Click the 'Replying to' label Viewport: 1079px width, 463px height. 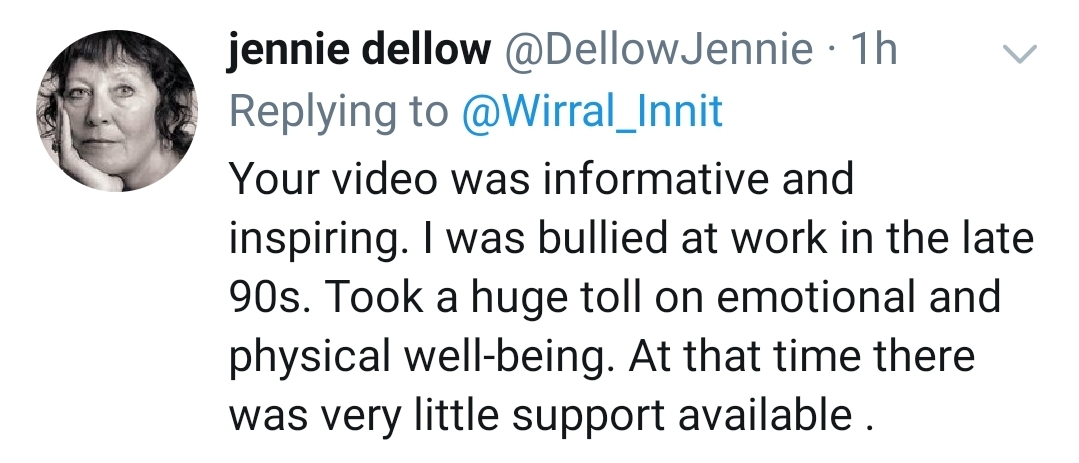(x=339, y=111)
